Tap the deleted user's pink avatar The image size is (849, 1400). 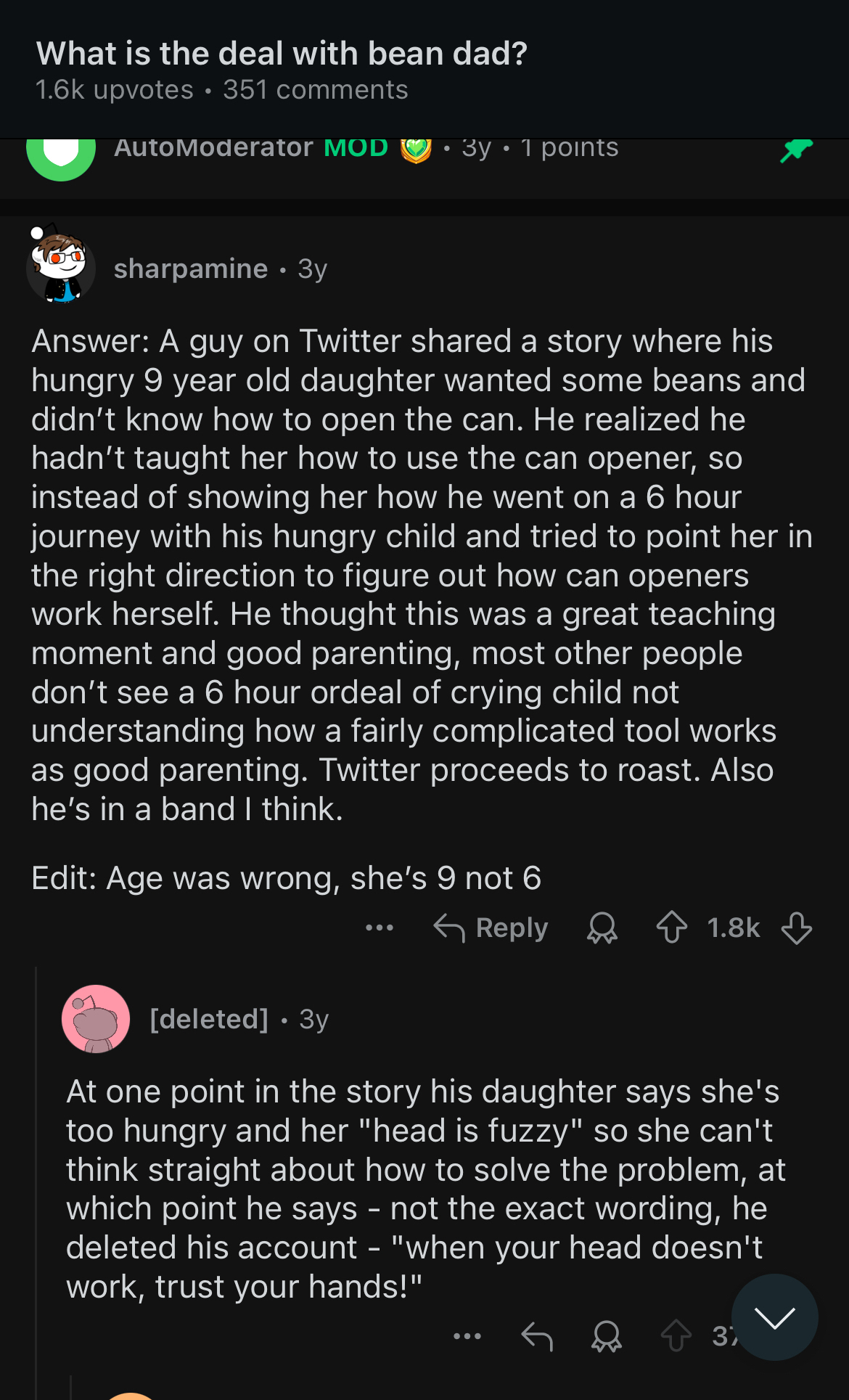(x=96, y=1019)
